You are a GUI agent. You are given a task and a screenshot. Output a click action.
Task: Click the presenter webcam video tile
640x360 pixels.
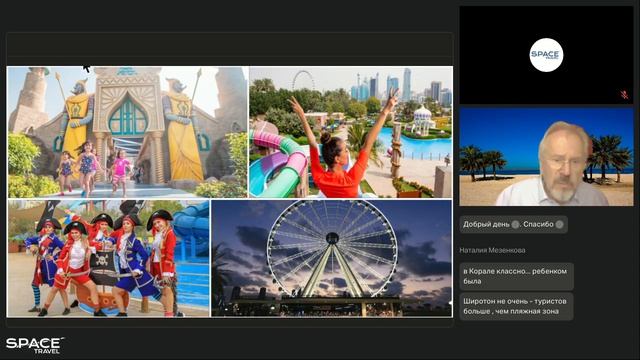coord(547,156)
